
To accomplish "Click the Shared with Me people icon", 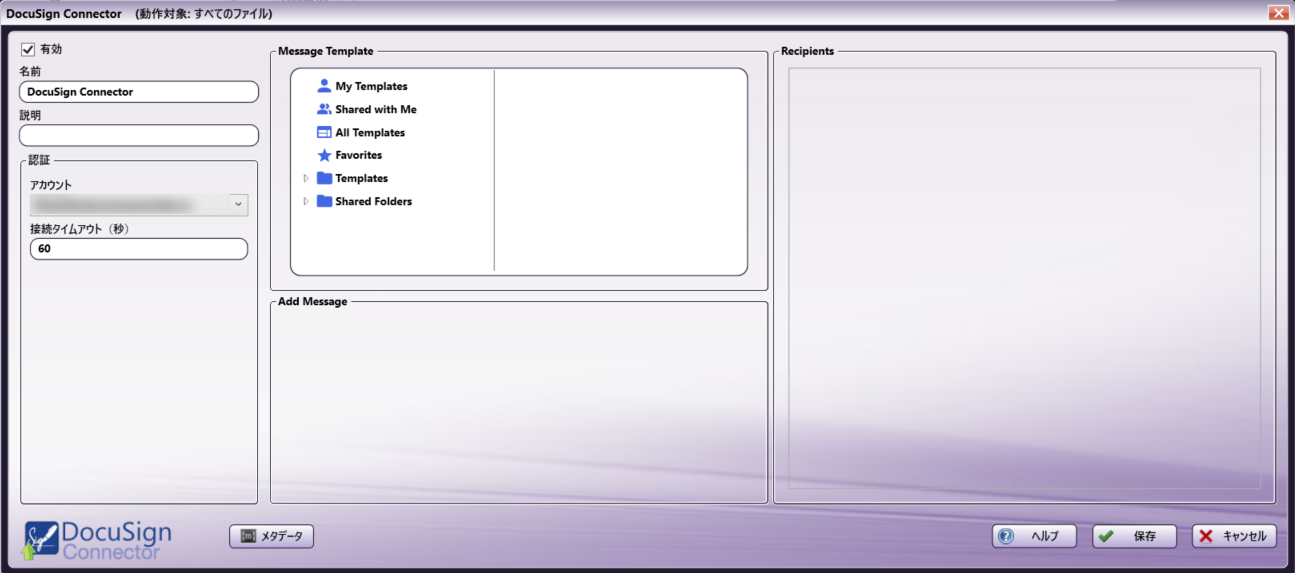I will pos(324,109).
